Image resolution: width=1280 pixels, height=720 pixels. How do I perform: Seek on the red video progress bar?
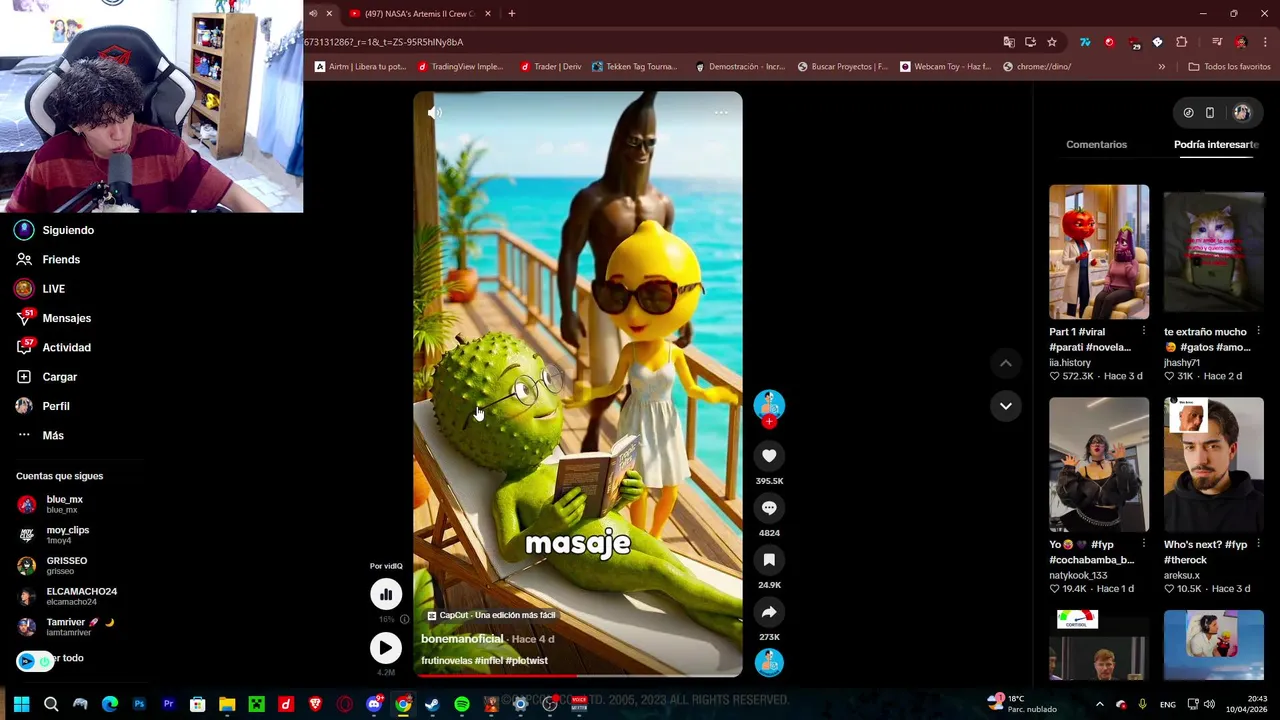coord(578,676)
